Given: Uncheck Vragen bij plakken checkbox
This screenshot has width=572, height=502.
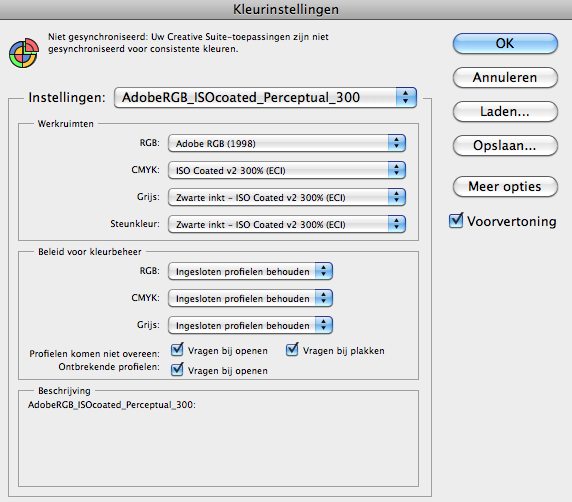Looking at the screenshot, I should (292, 350).
